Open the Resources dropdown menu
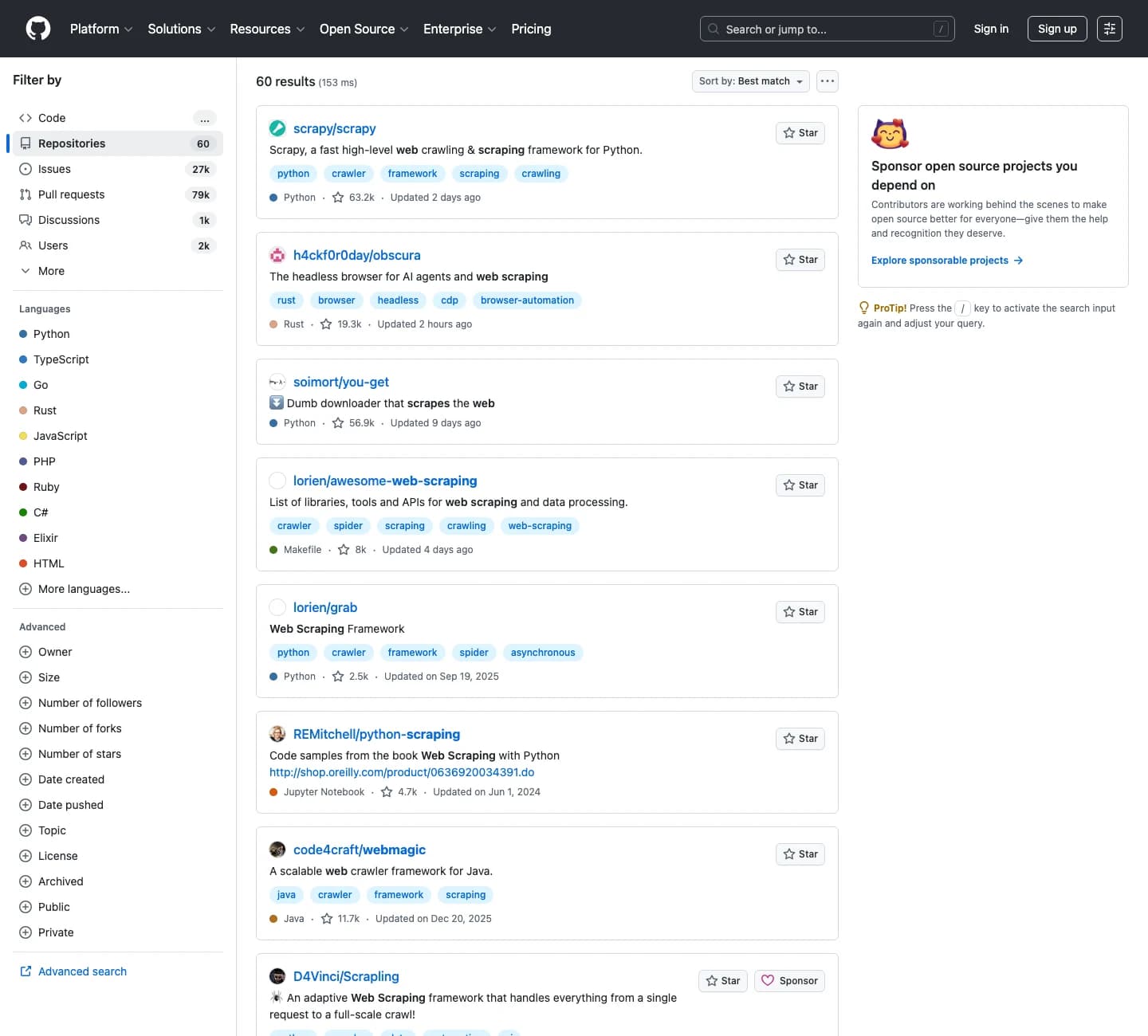Screen dimensions: 1148x1036 (268, 29)
